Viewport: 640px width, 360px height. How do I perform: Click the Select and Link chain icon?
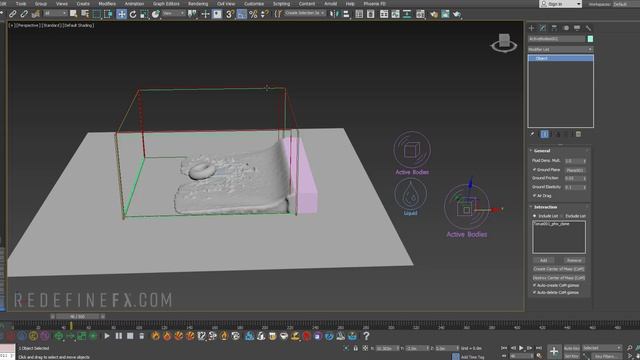coord(13,14)
